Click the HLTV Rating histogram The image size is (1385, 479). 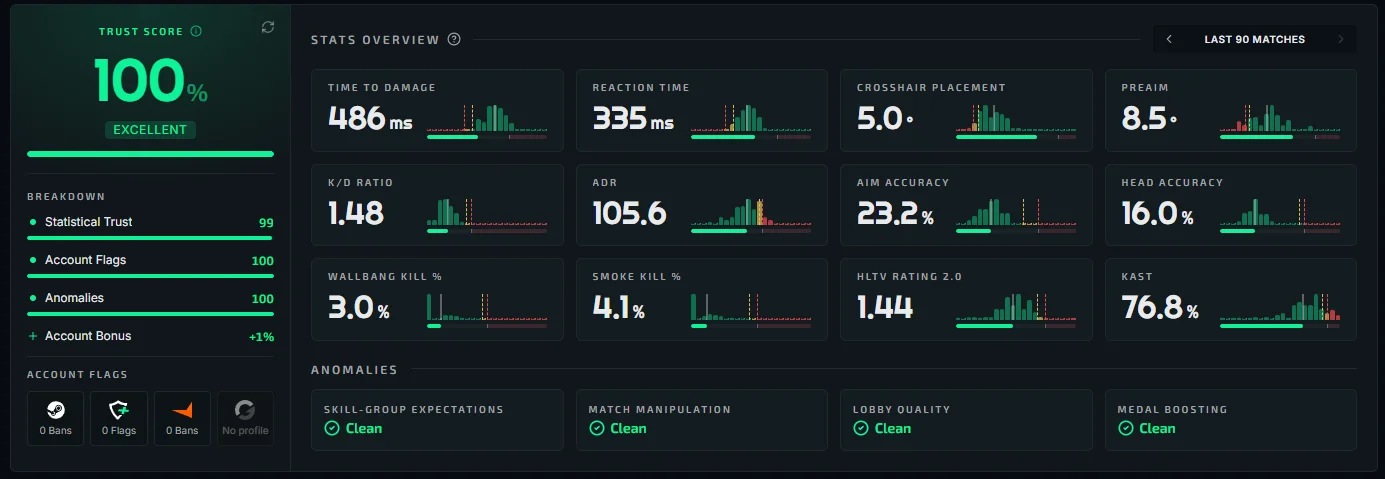[1016, 306]
